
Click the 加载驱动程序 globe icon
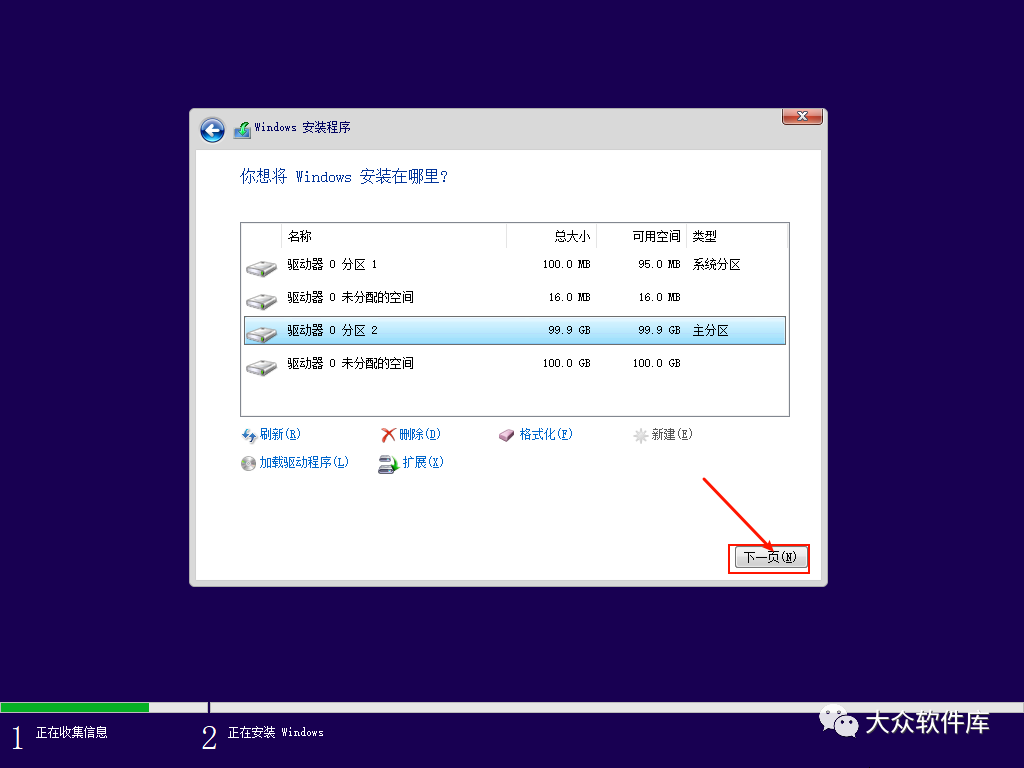click(248, 463)
